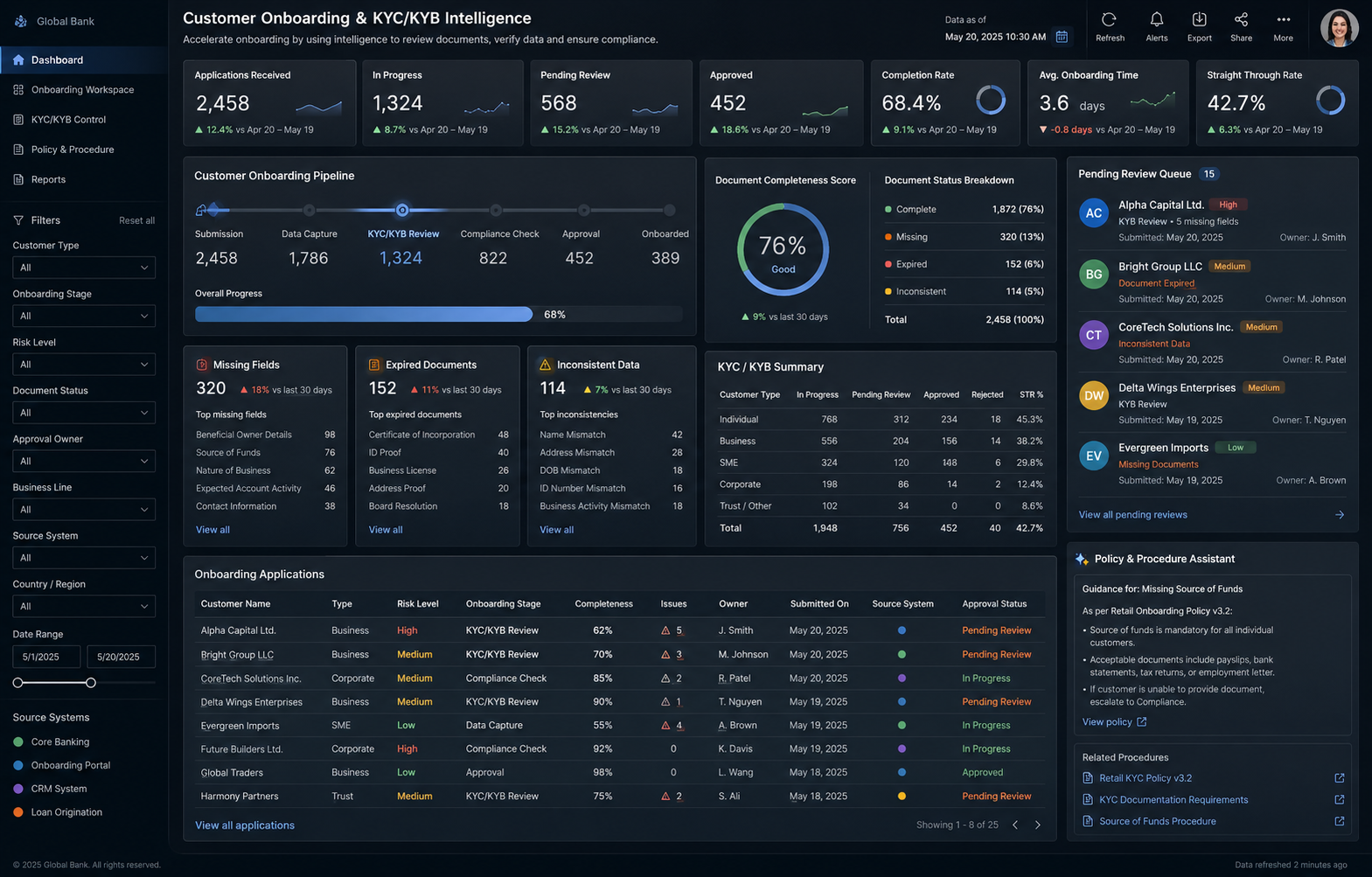Click View all pending reviews link

(1132, 515)
